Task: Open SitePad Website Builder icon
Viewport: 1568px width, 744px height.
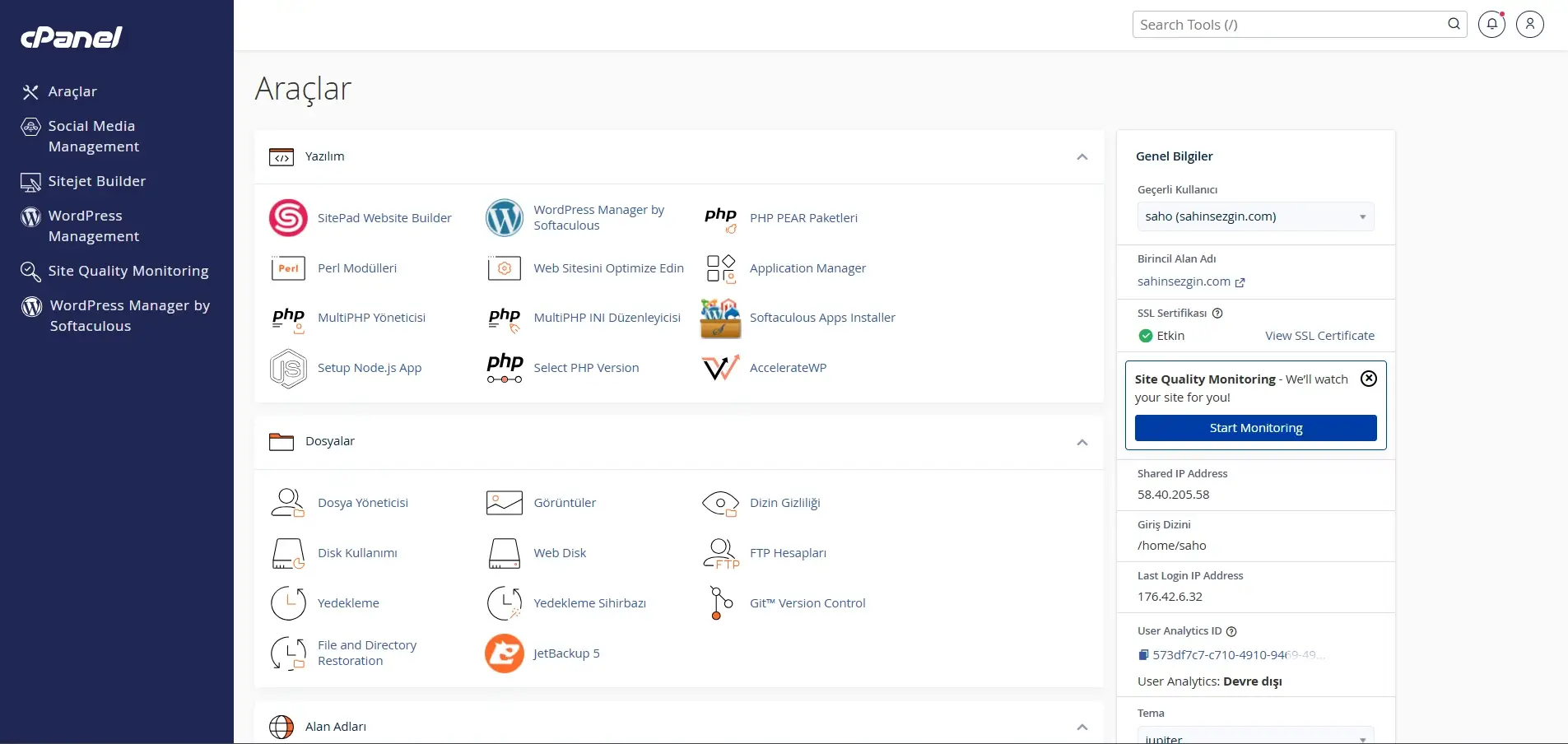Action: 288,218
